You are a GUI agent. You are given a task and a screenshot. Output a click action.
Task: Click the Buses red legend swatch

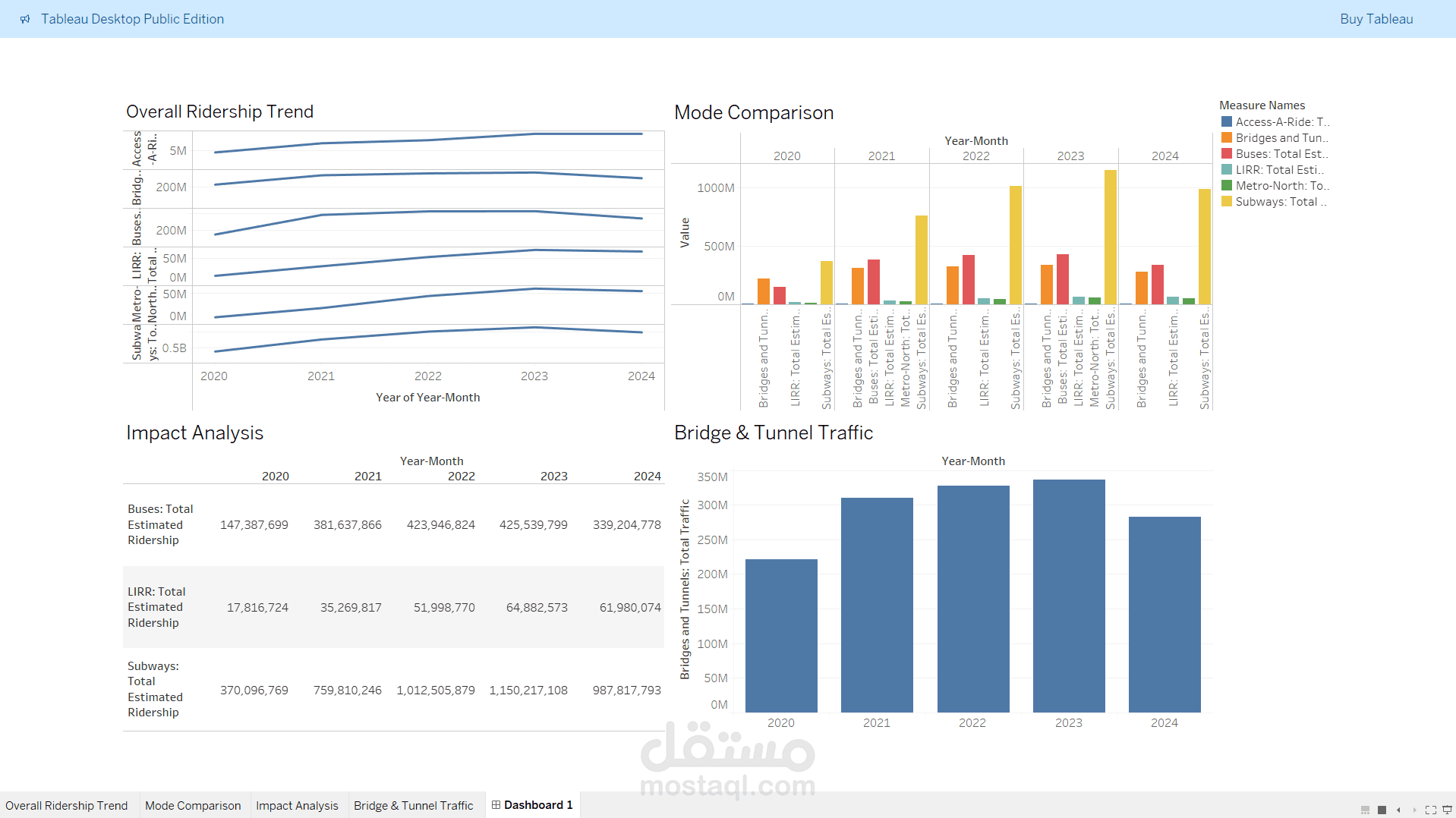coord(1227,153)
